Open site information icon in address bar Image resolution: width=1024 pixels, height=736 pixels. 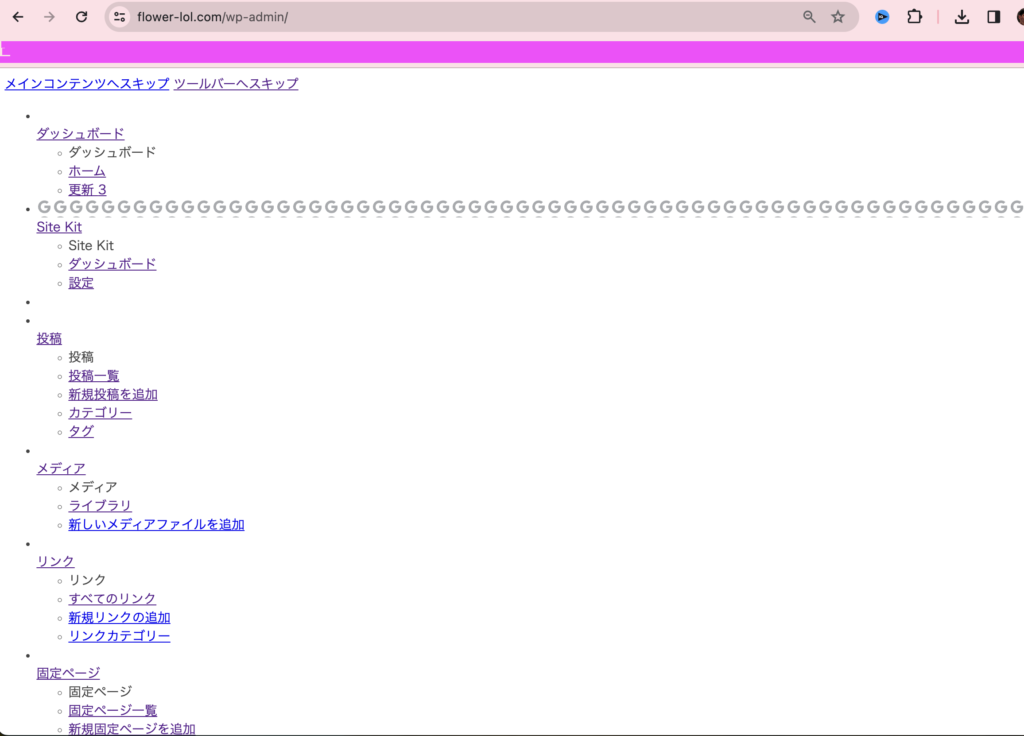tap(120, 17)
